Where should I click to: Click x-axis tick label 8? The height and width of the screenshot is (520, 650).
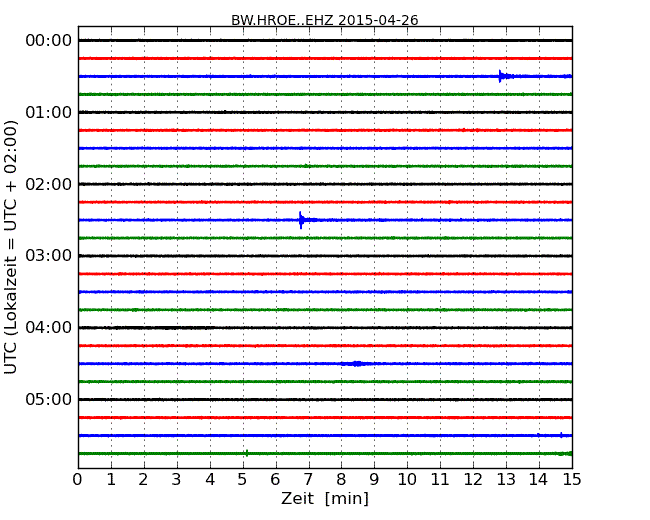[x=341, y=480]
